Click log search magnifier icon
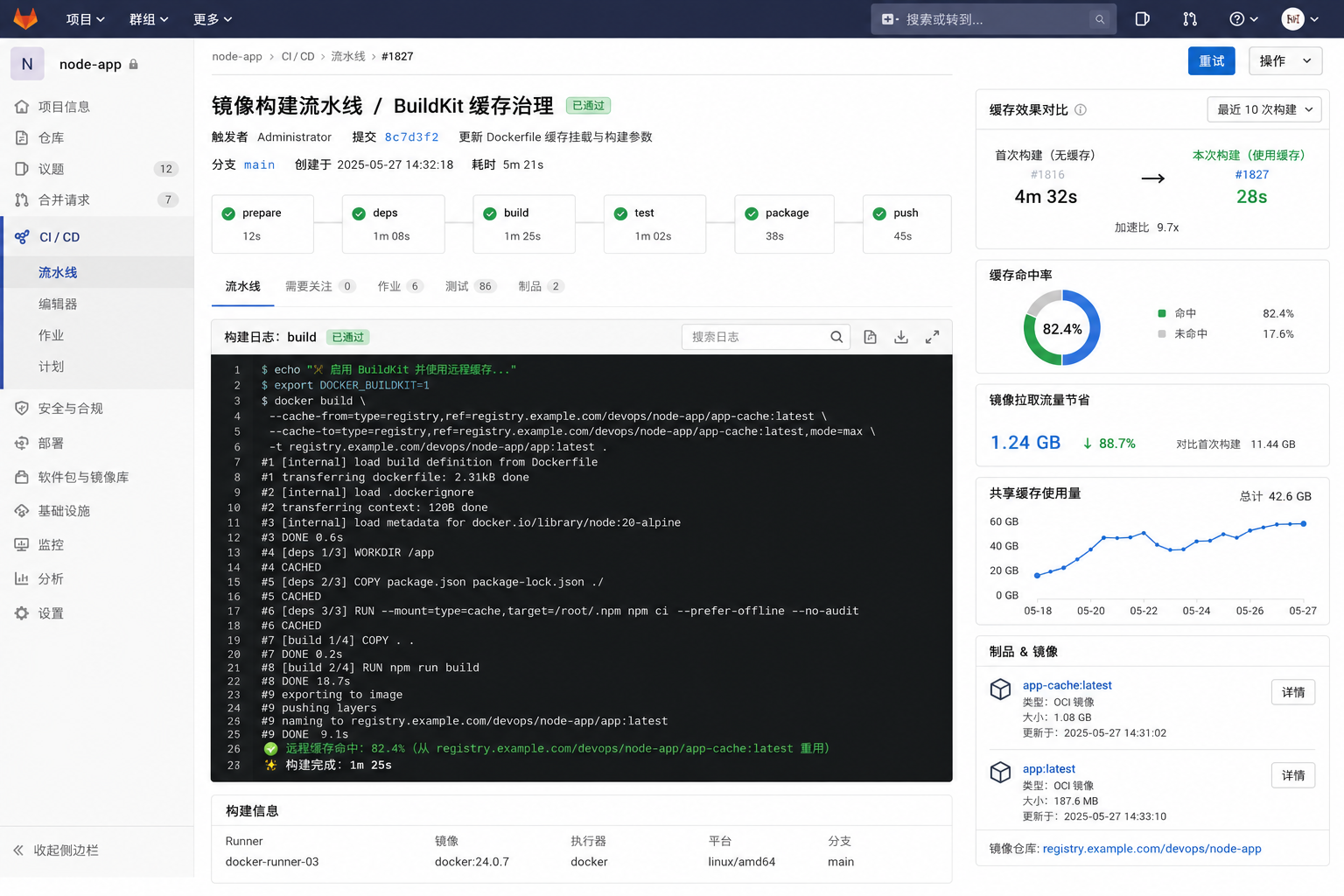 pos(836,337)
